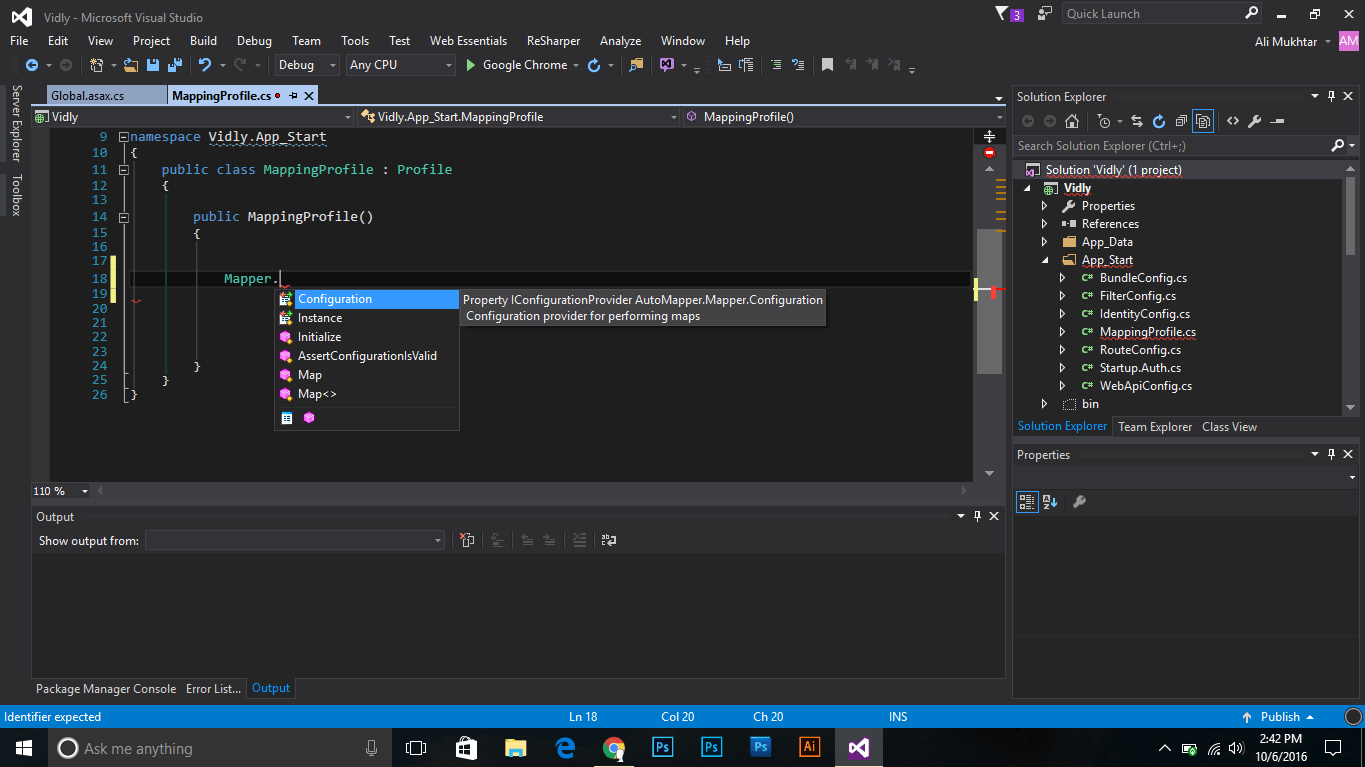Viewport: 1365px width, 767px height.
Task: Open Adobe Illustrator from the taskbar
Action: 810,748
